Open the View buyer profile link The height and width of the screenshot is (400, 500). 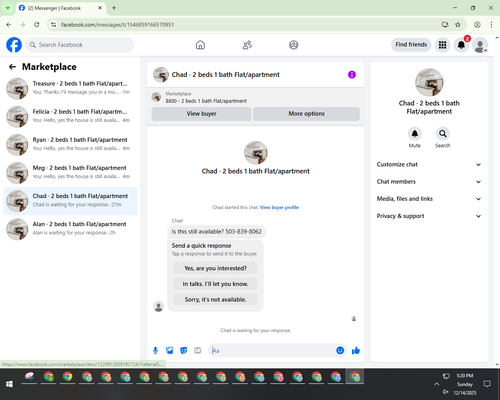[279, 207]
